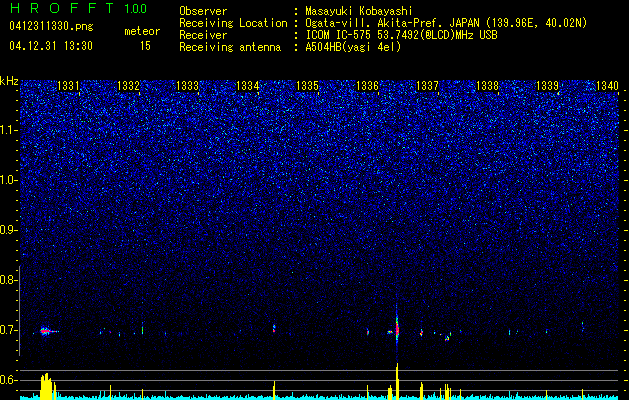Select antenna value A504HB(yagi 4el)
The width and height of the screenshot is (629, 400).
tap(353, 47)
